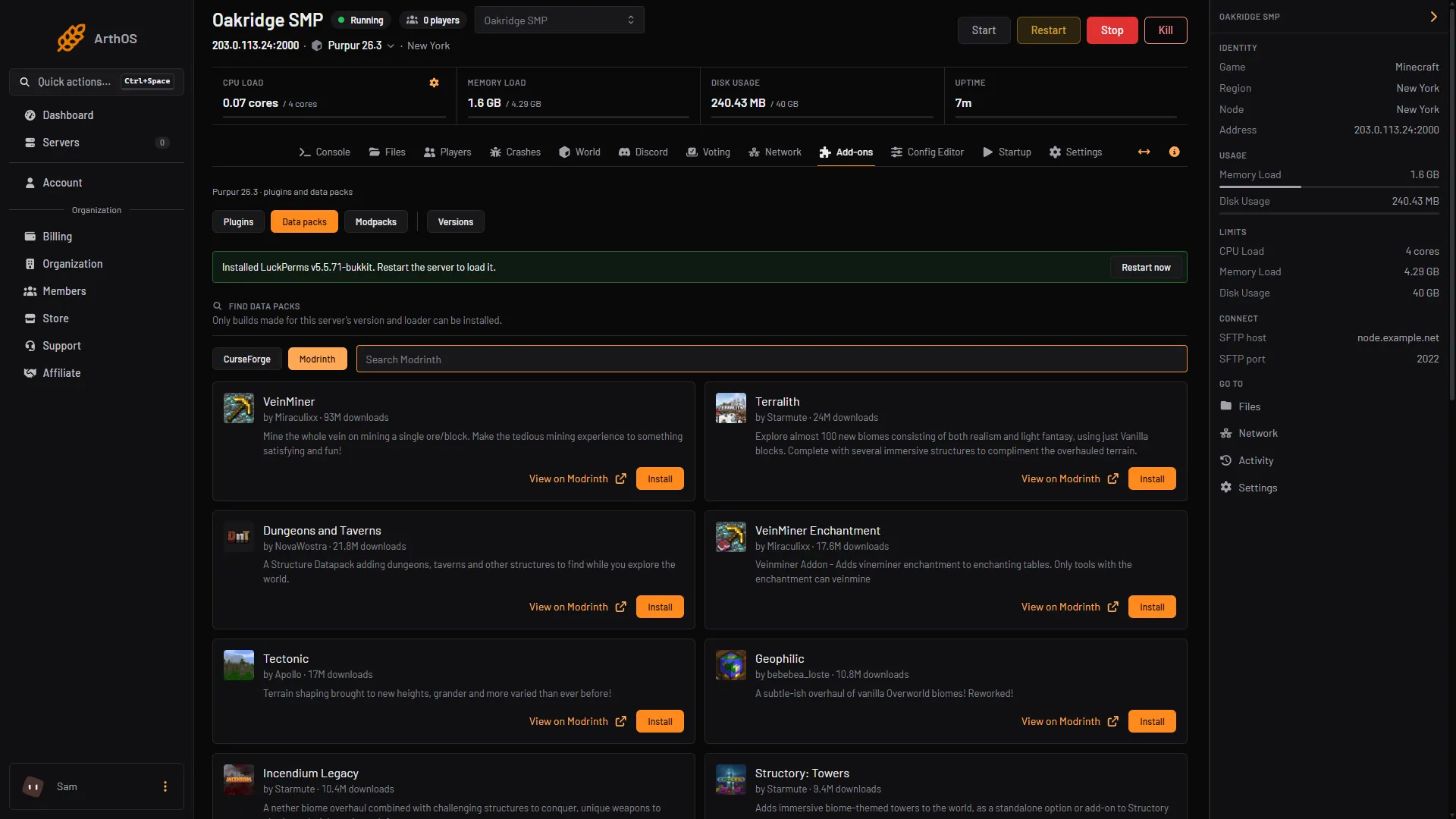Go to Activity in the right panel
1456x819 pixels.
[x=1247, y=460]
